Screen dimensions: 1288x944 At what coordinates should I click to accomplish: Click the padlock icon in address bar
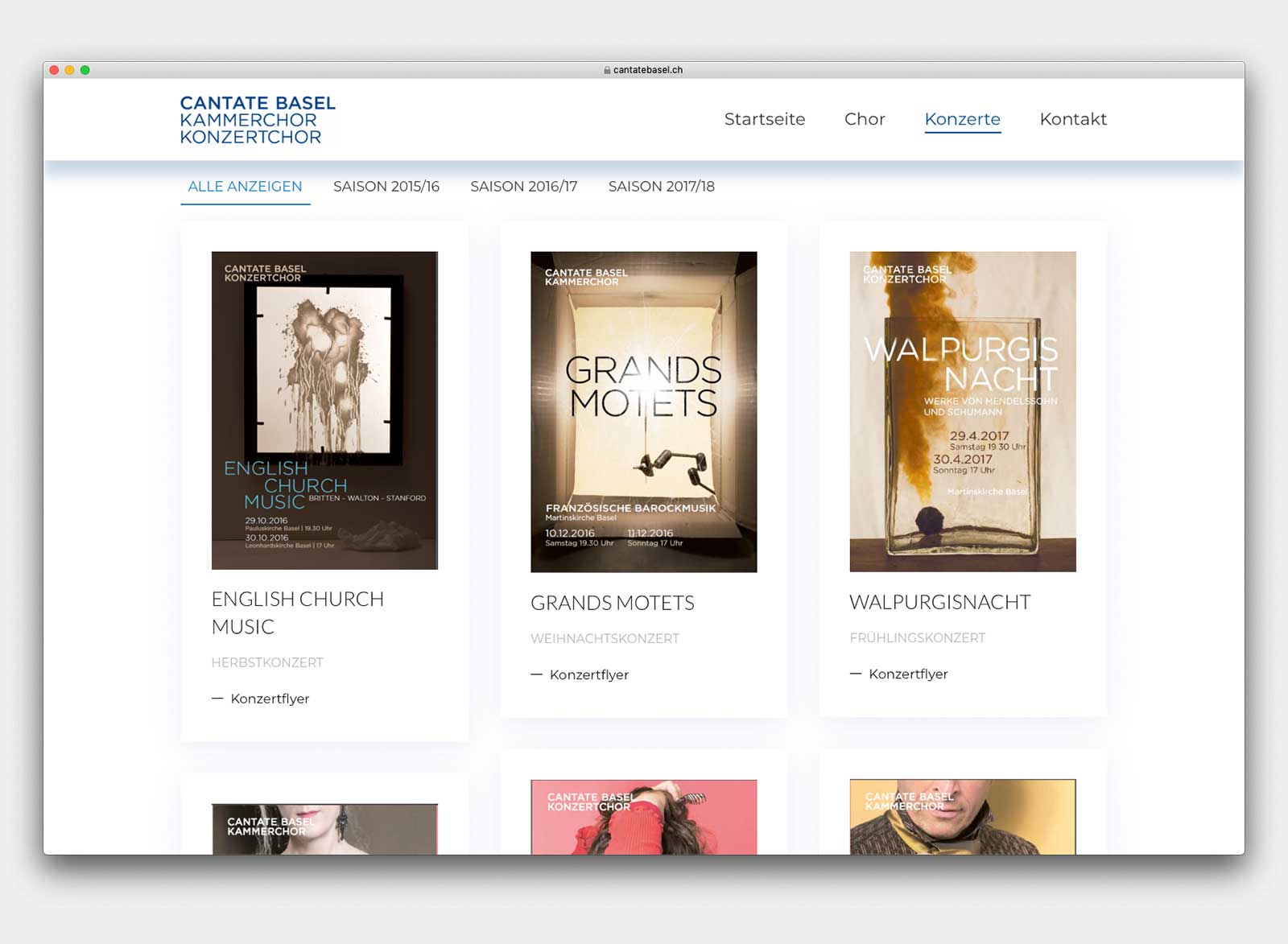(607, 70)
